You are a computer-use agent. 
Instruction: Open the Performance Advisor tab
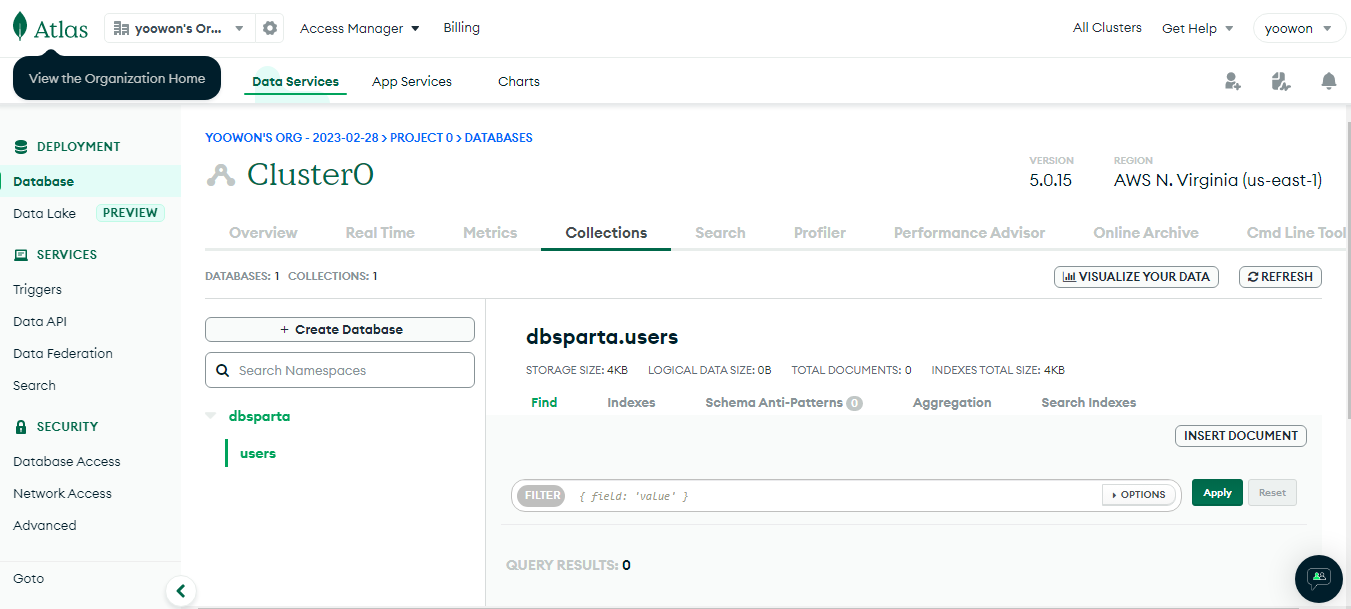click(969, 233)
